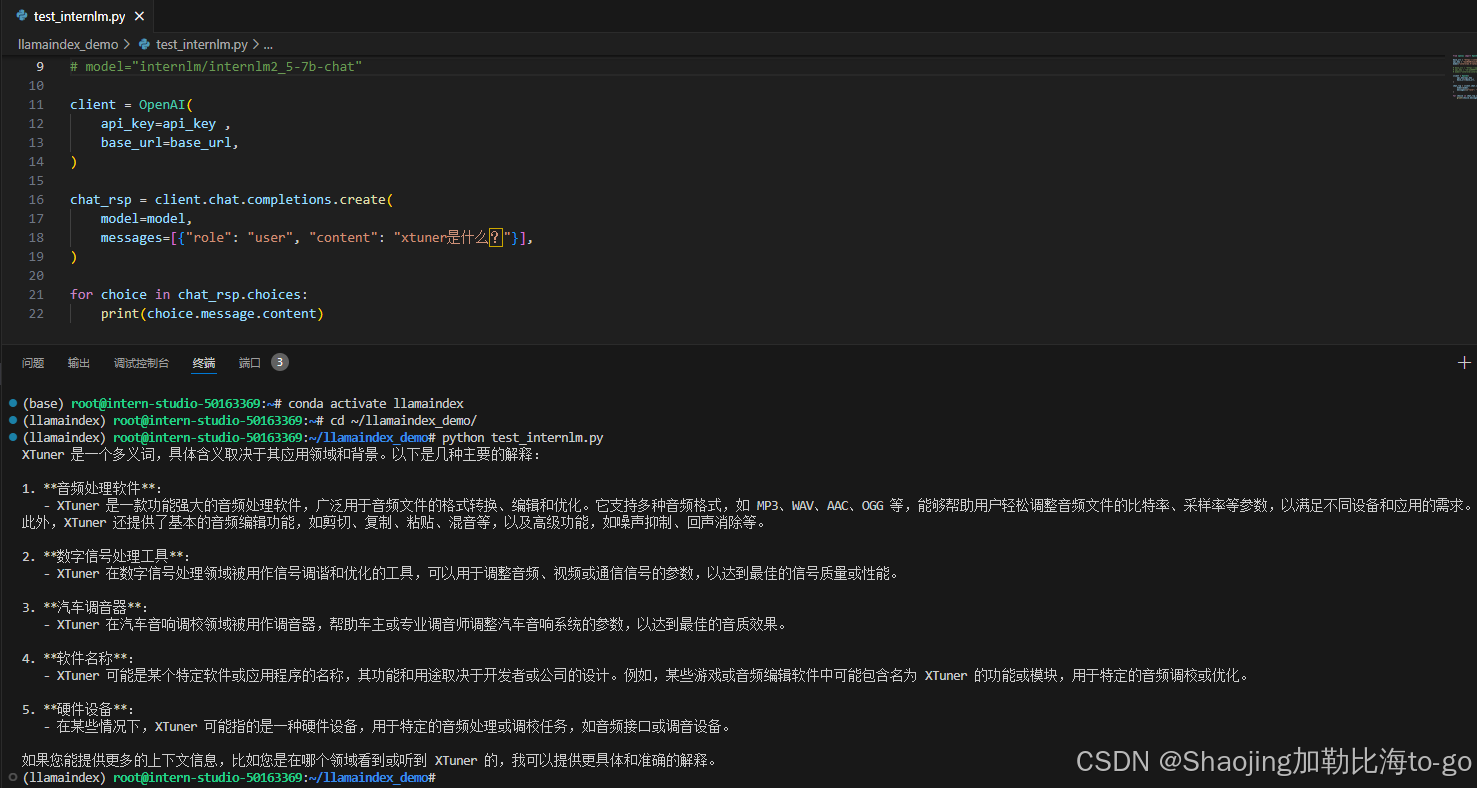This screenshot has height=788, width=1477.
Task: Click the plus icon to open a new terminal
Action: [1465, 362]
